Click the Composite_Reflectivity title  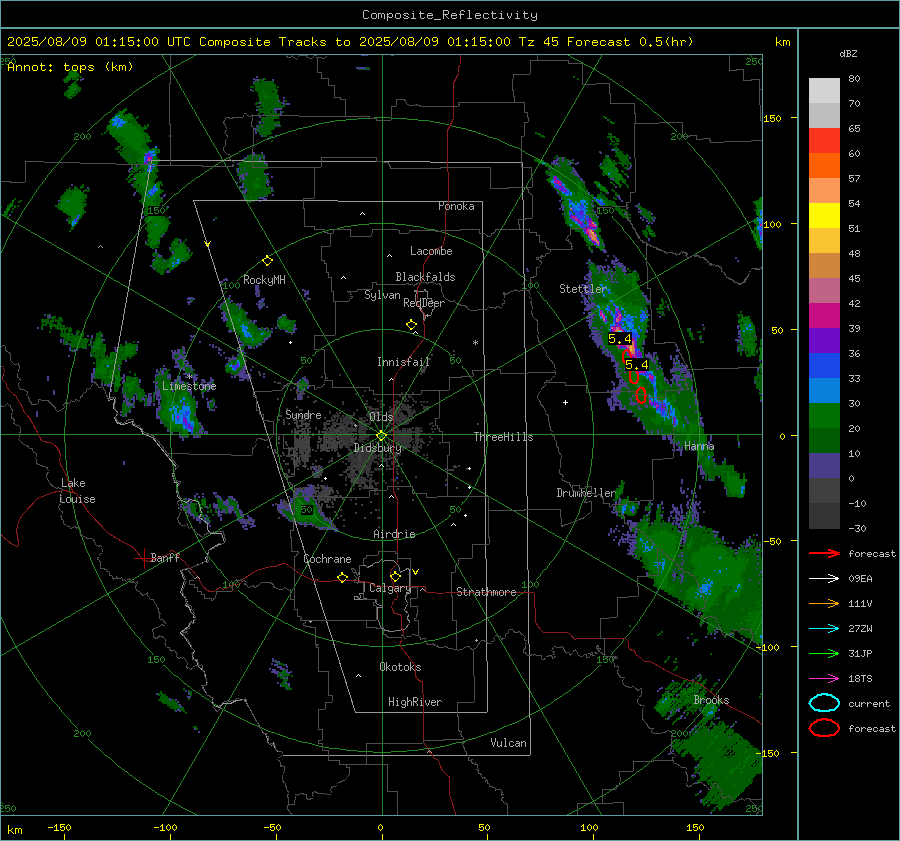point(450,15)
